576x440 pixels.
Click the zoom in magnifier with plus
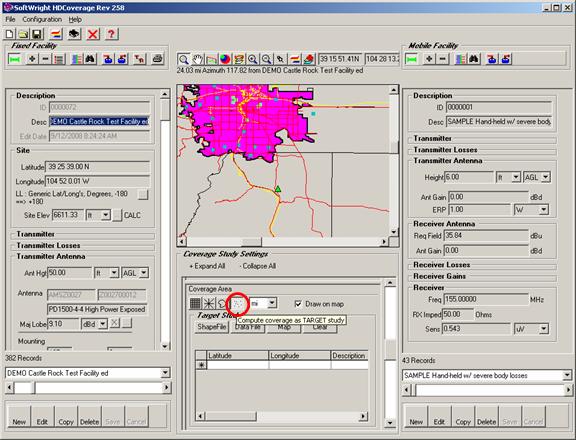point(252,59)
